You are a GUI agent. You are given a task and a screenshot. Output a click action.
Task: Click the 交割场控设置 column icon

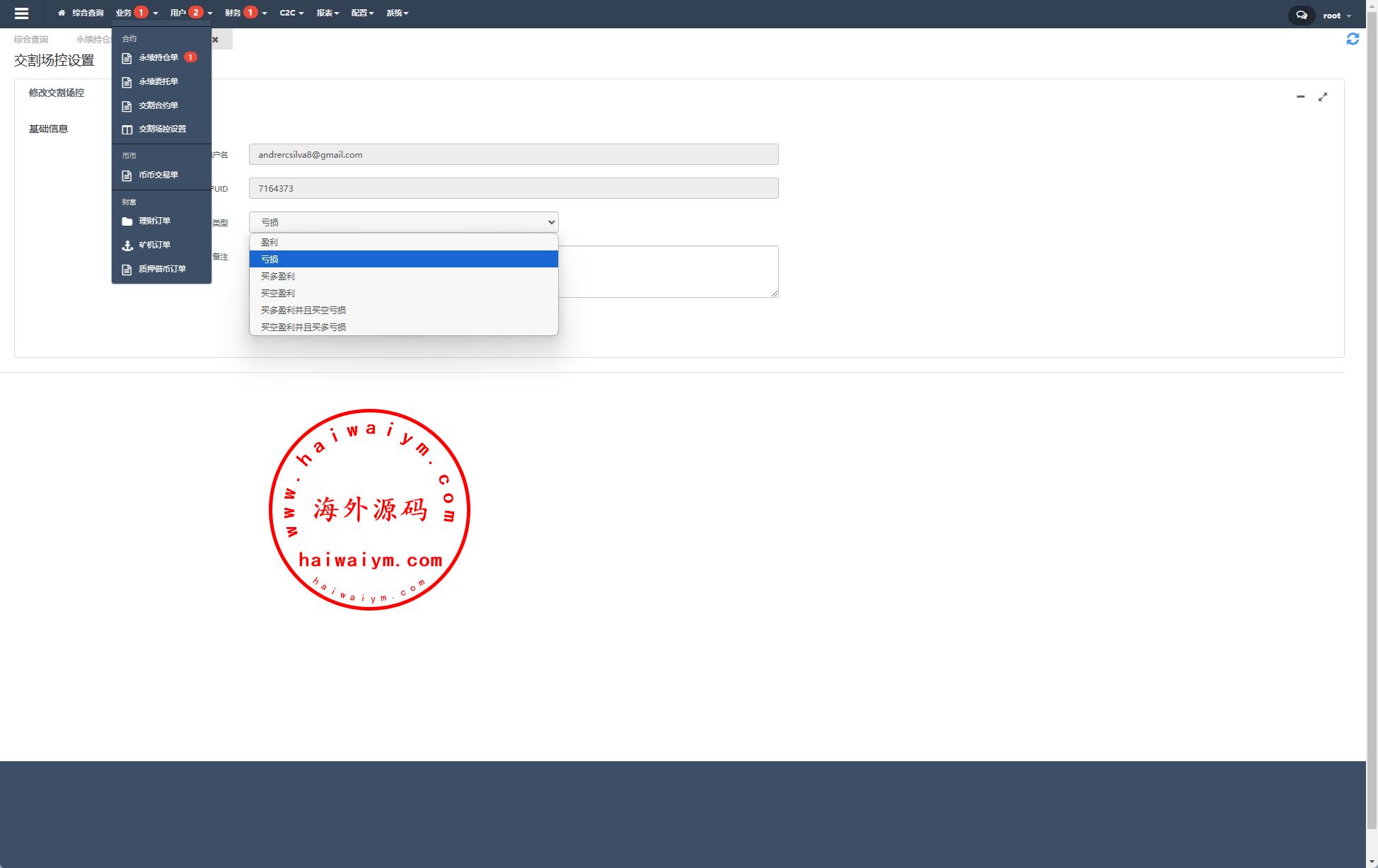pyautogui.click(x=127, y=129)
